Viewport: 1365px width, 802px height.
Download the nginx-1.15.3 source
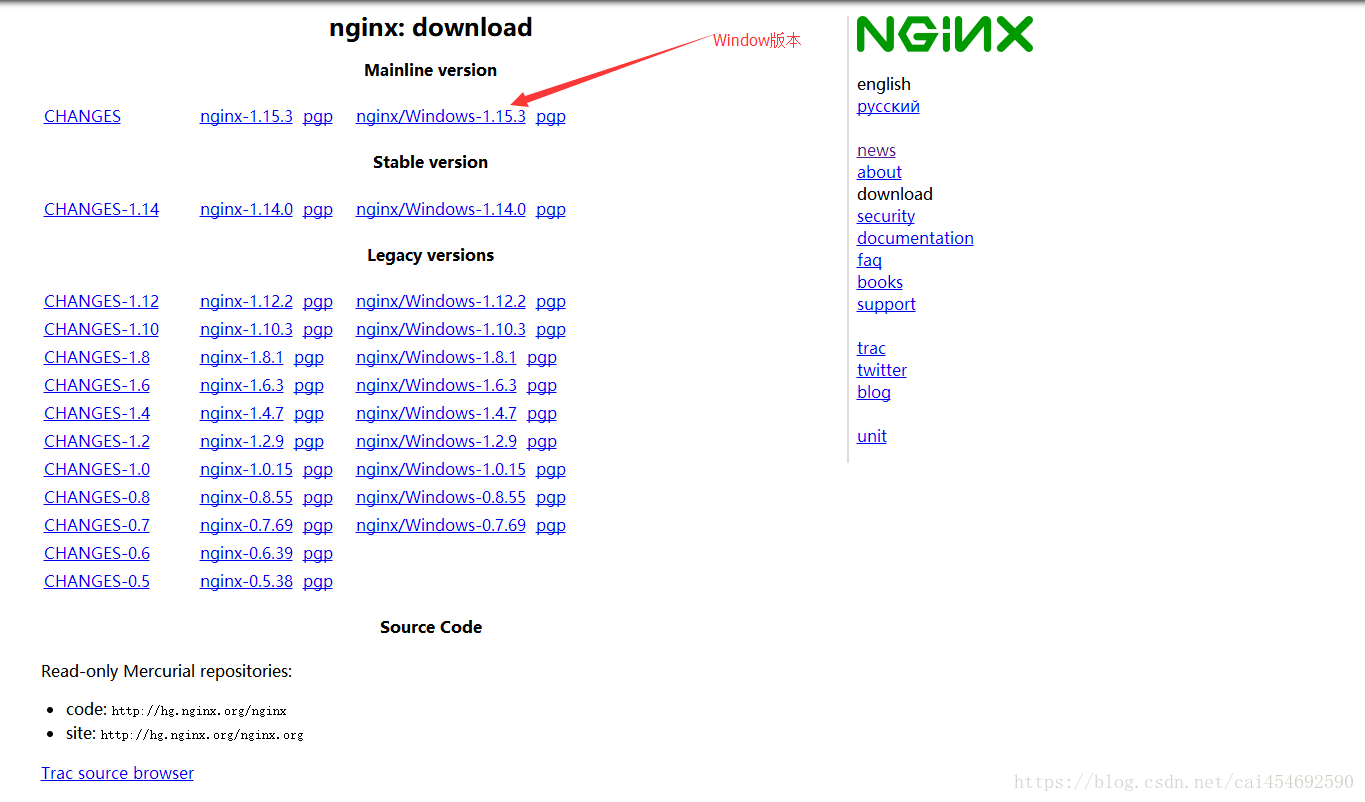click(246, 116)
